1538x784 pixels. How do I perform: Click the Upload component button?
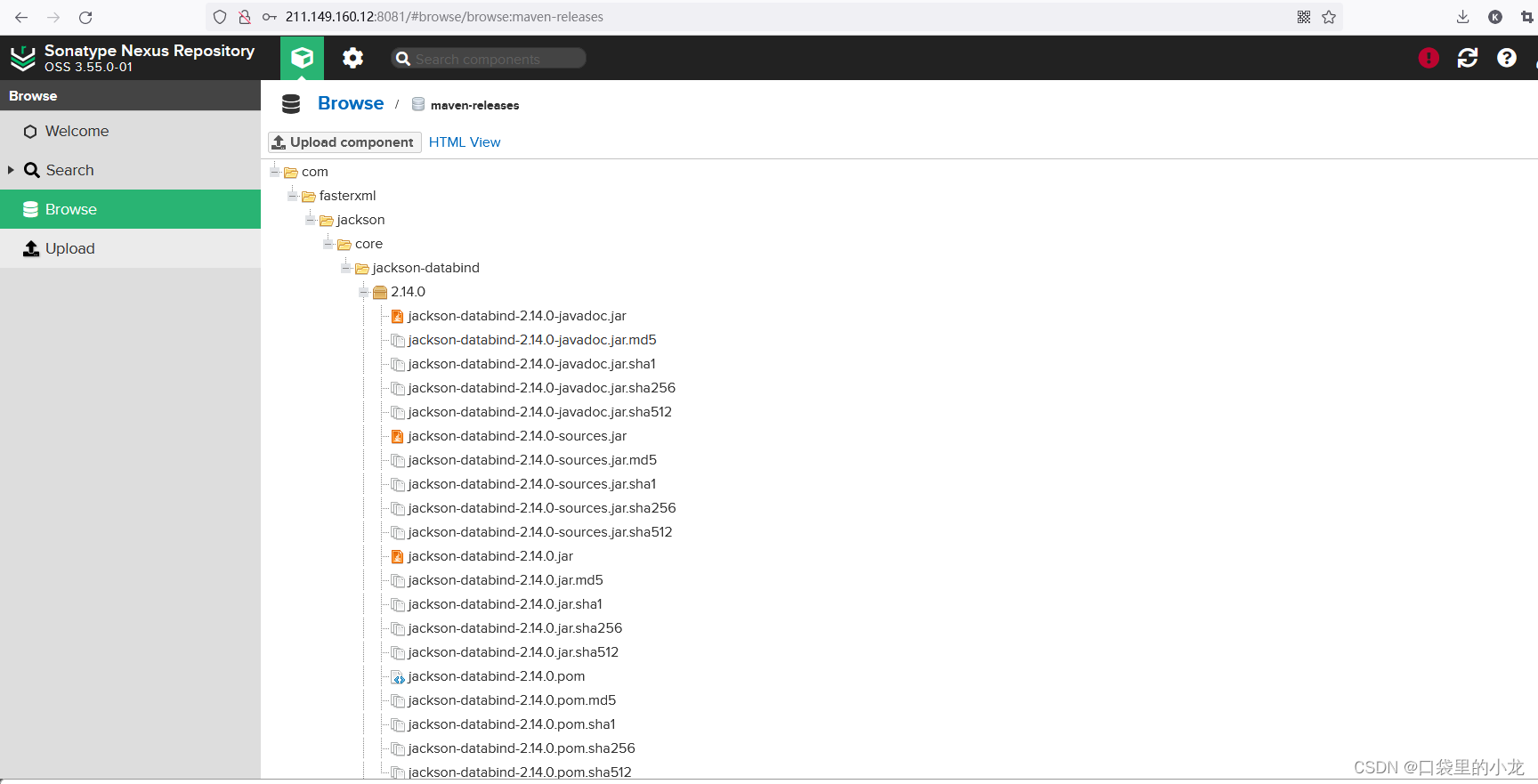344,142
